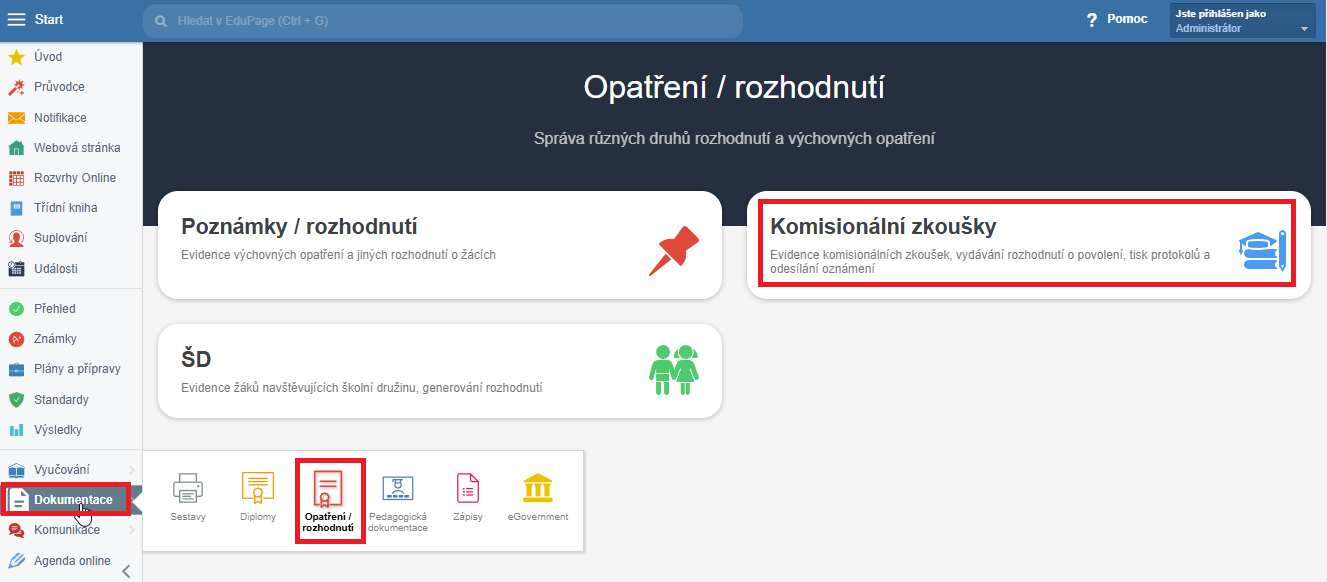Click the red pushpin icon
The height and width of the screenshot is (582, 1327).
(673, 251)
